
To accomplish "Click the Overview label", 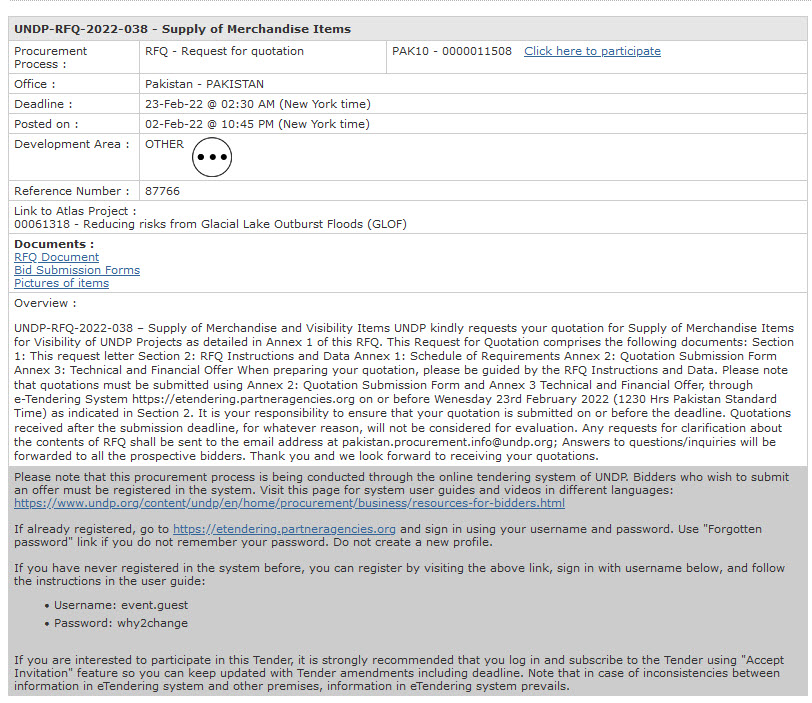I will (45, 303).
